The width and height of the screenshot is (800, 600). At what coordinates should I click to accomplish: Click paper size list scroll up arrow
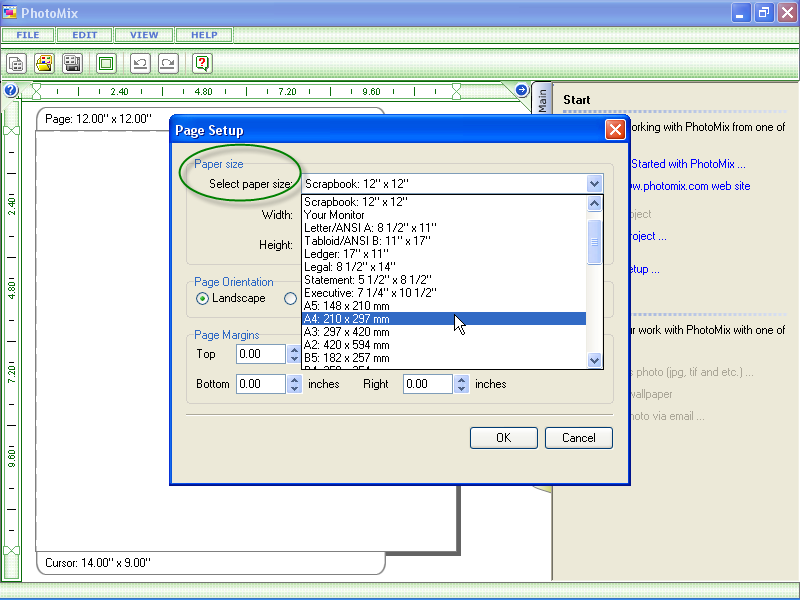(594, 204)
